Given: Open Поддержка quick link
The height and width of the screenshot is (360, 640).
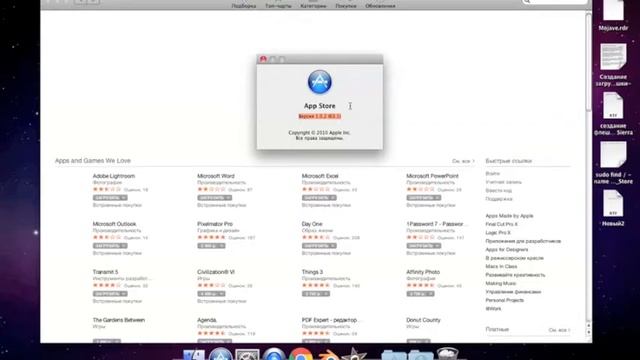Looking at the screenshot, I should point(499,199).
